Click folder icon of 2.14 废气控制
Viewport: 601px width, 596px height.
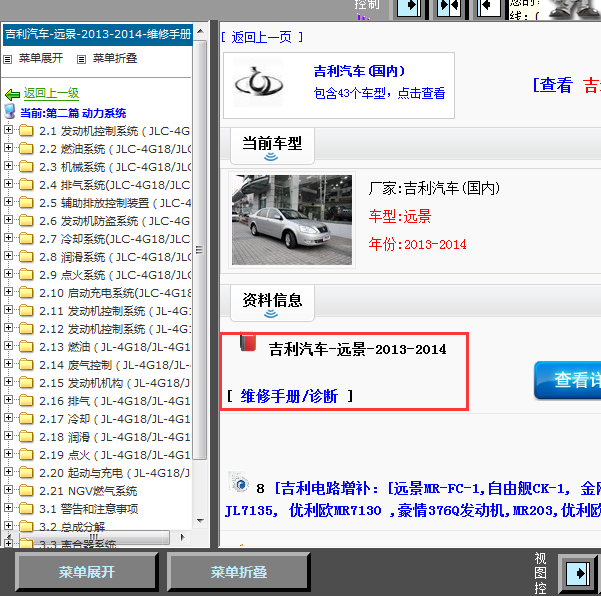point(26,364)
